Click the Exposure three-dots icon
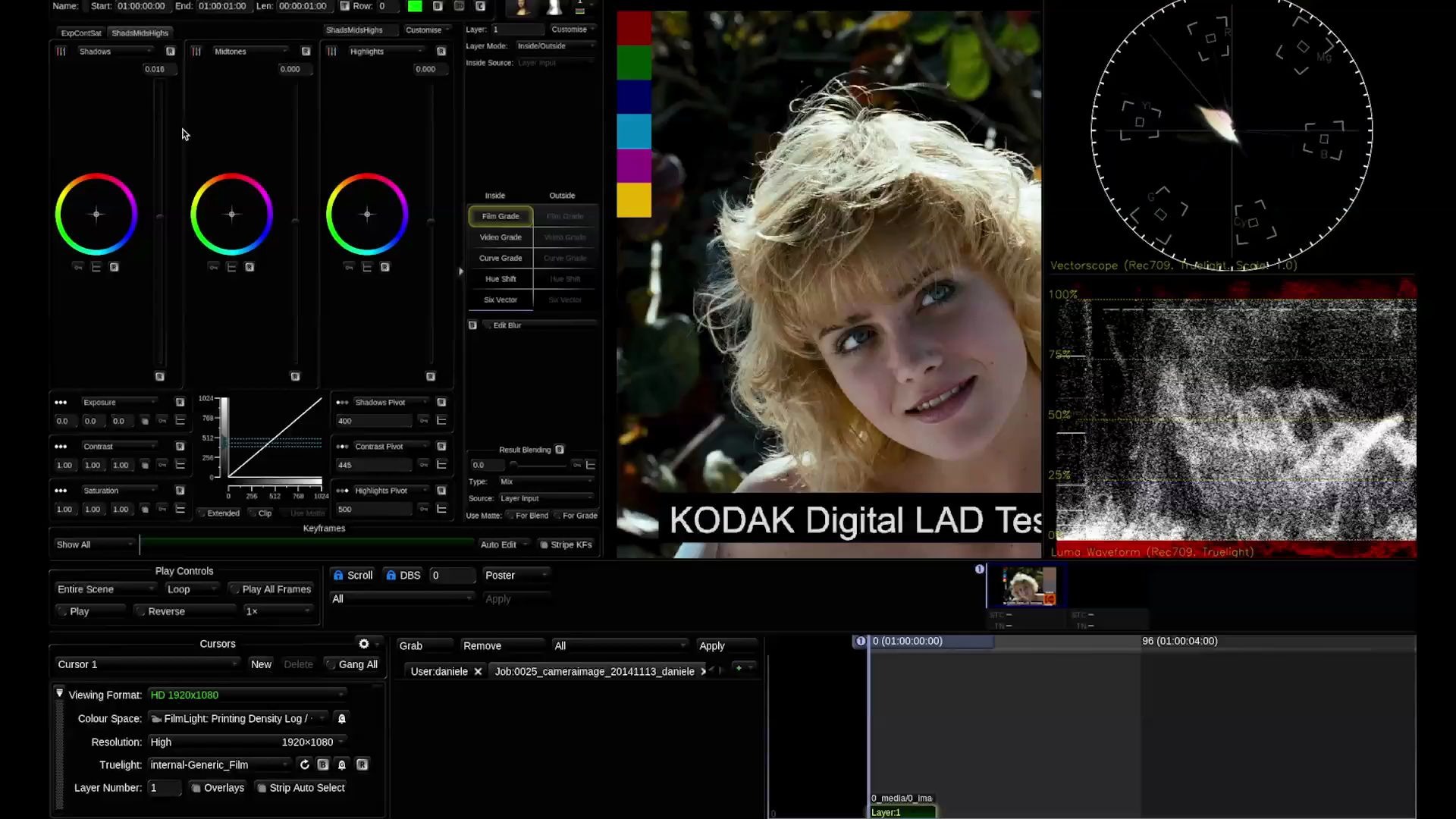The width and height of the screenshot is (1456, 819). click(61, 403)
